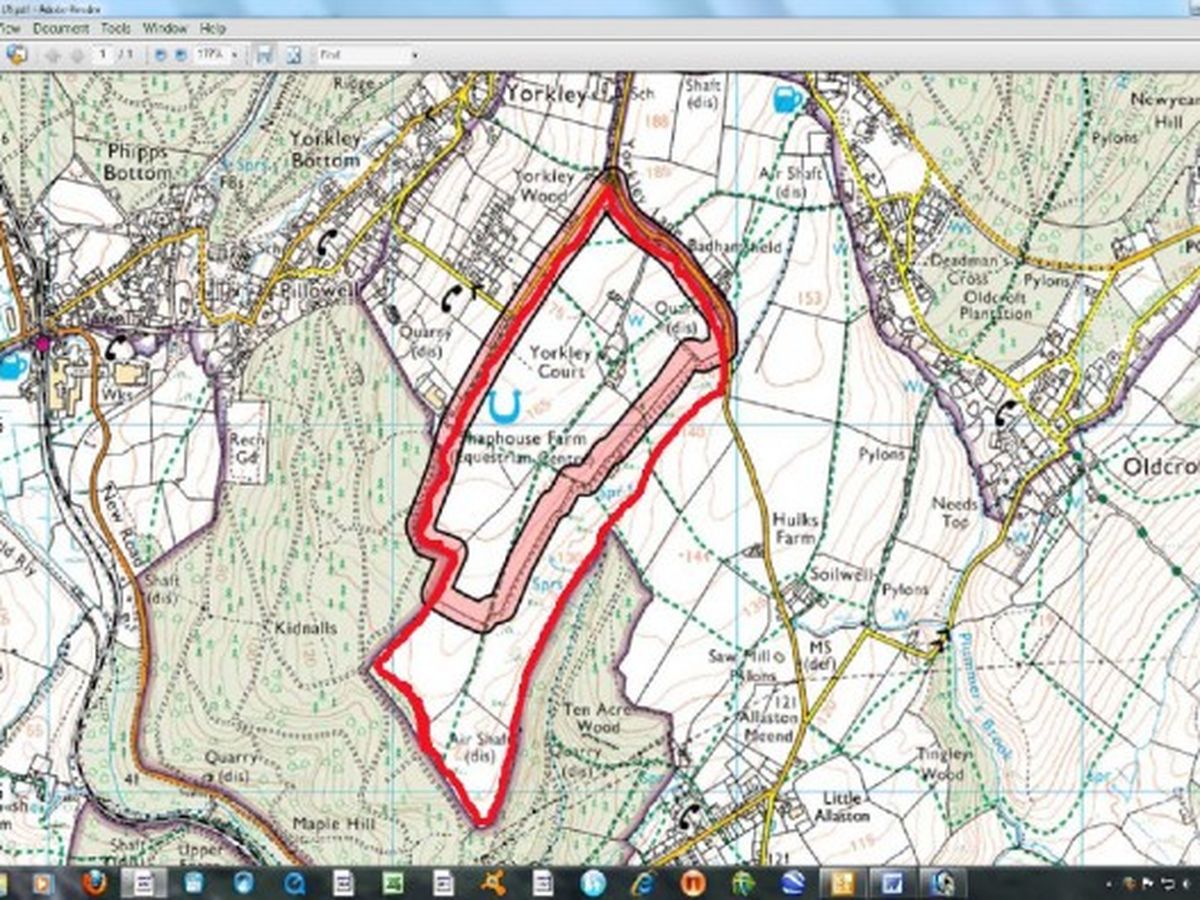1200x900 pixels.
Task: Open the Tools menu
Action: [116, 29]
